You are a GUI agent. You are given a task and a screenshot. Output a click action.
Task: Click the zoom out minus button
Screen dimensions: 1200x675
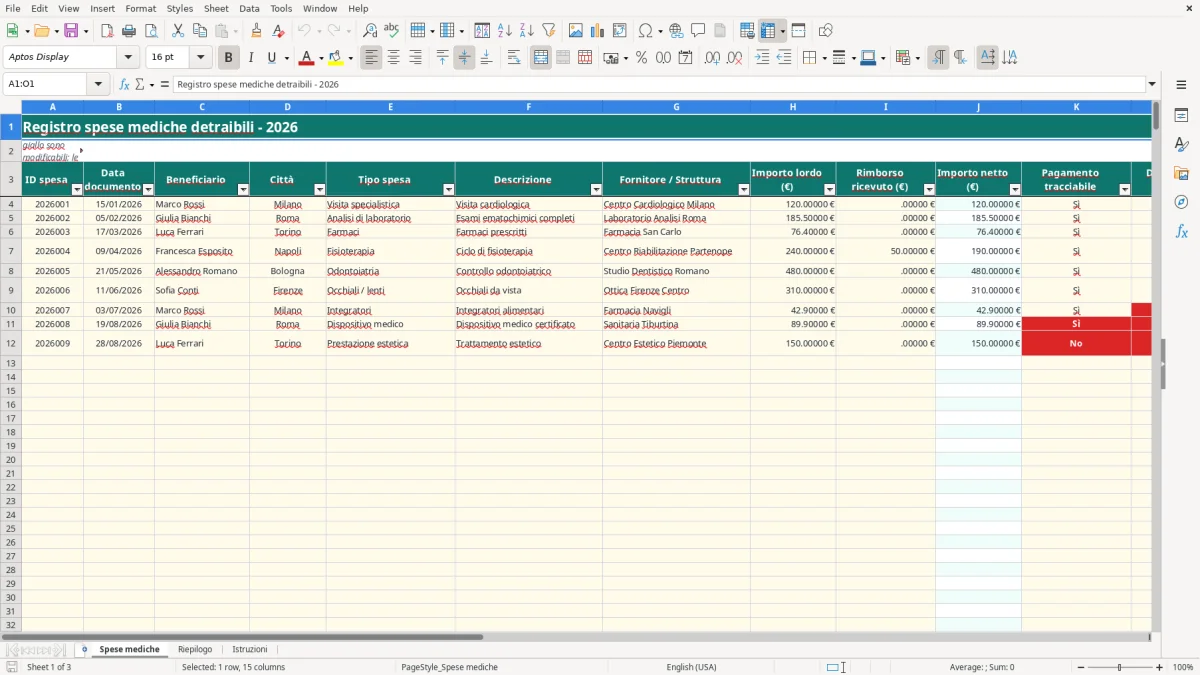click(x=1080, y=667)
